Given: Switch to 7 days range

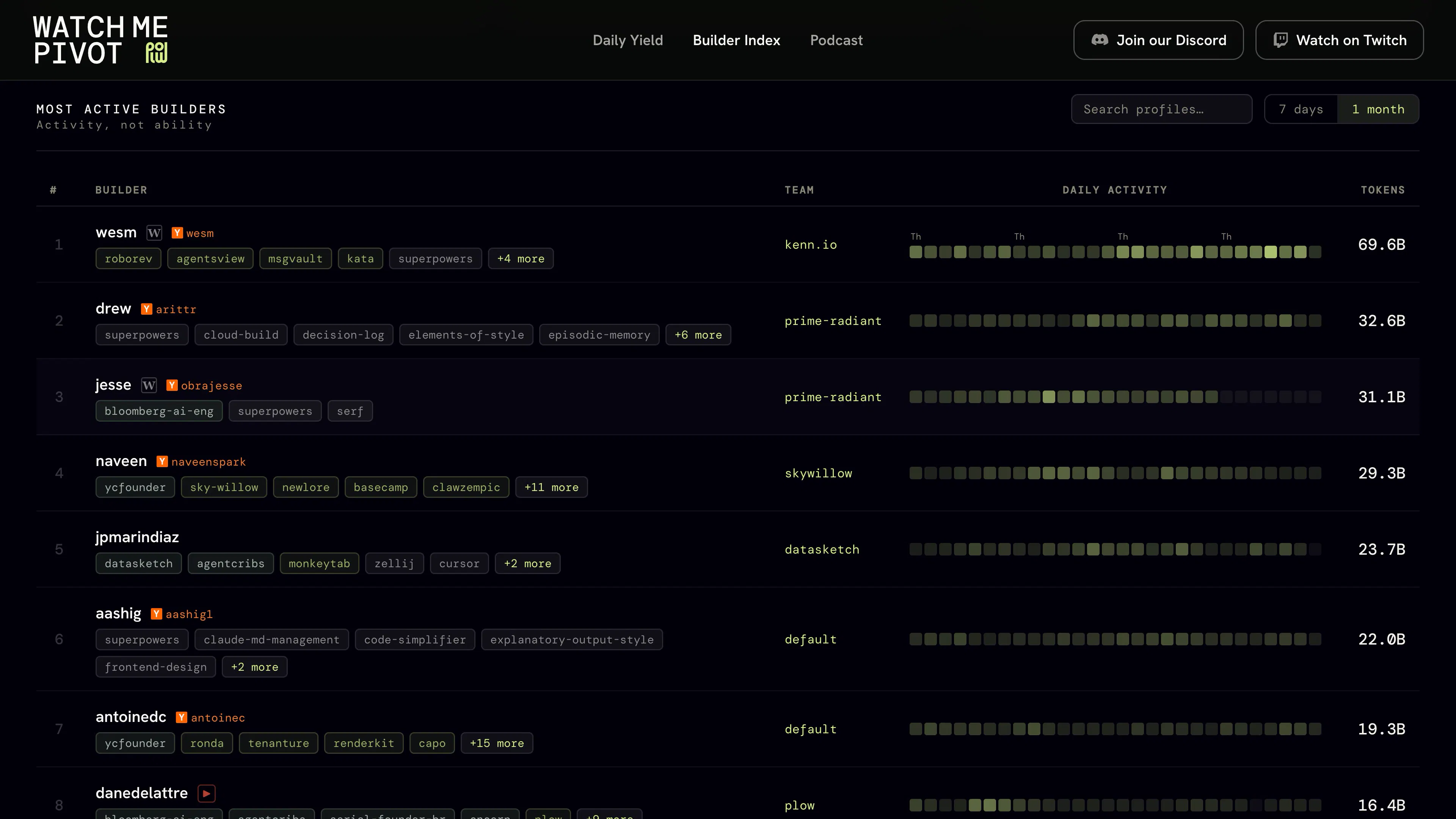Looking at the screenshot, I should 1301,109.
